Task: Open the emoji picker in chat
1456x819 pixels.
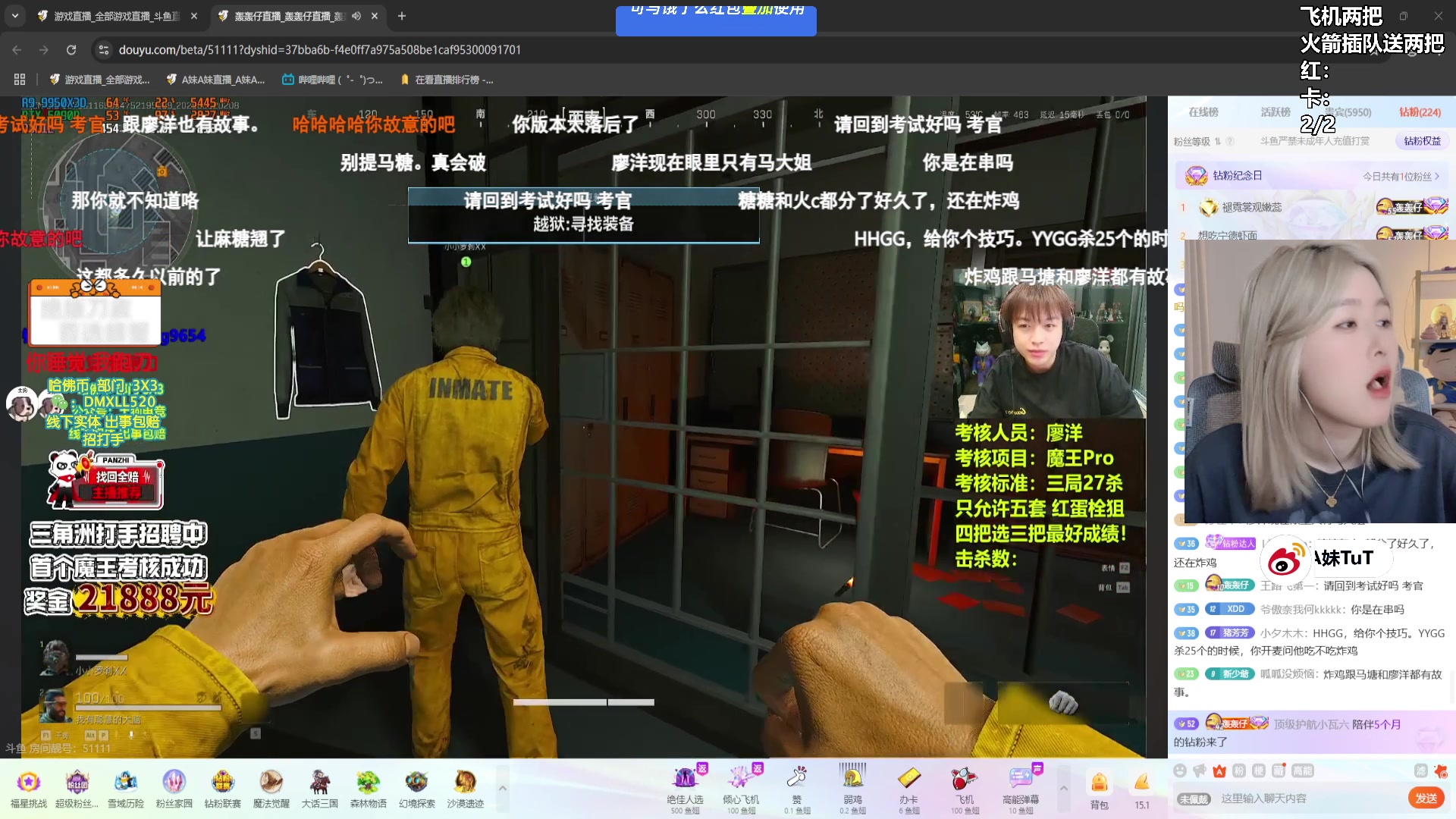Action: 1179,770
